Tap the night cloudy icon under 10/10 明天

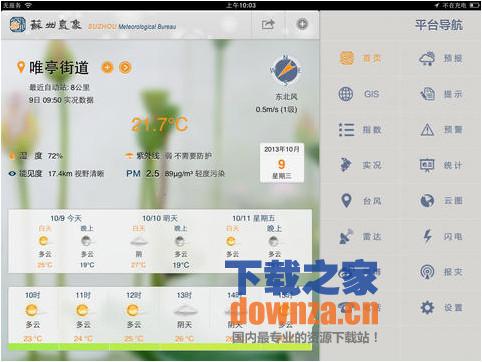coord(180,241)
